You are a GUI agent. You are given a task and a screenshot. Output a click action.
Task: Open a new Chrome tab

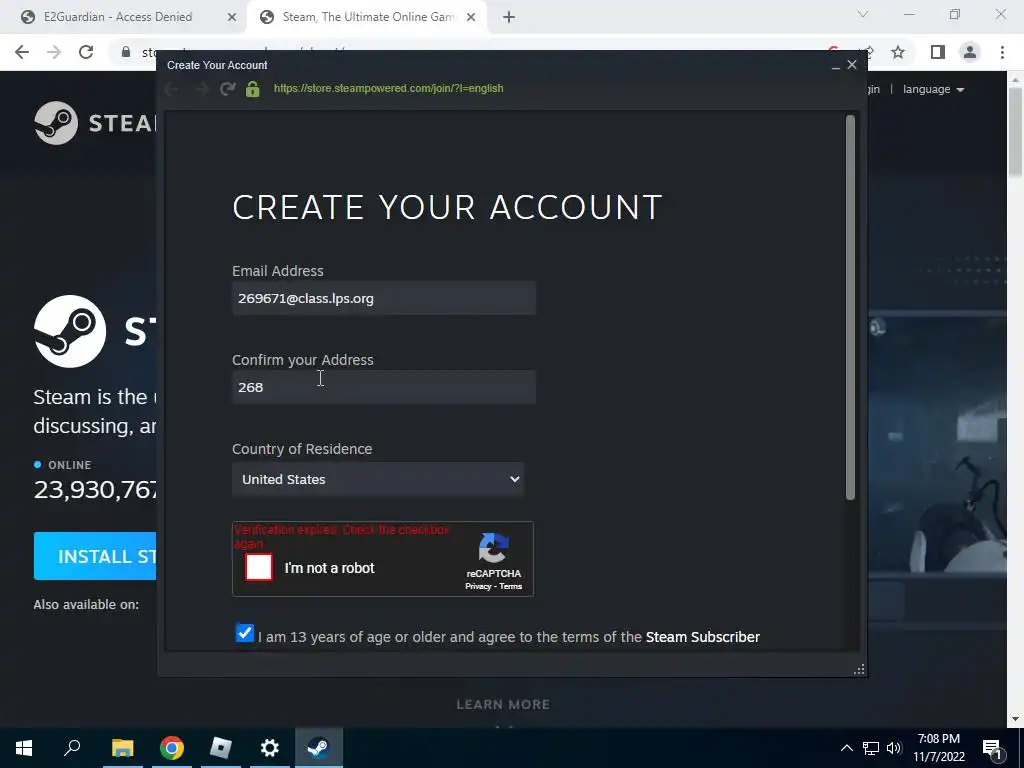tap(509, 17)
